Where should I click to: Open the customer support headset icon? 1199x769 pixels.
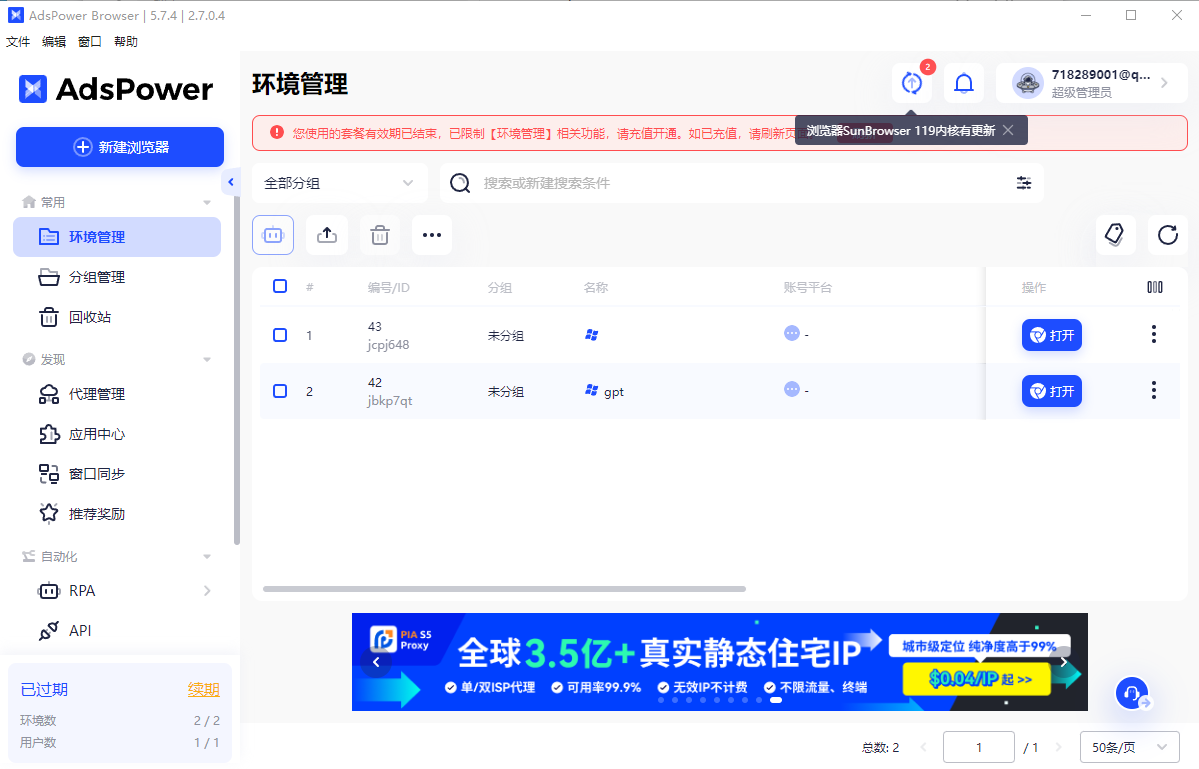pyautogui.click(x=1133, y=693)
